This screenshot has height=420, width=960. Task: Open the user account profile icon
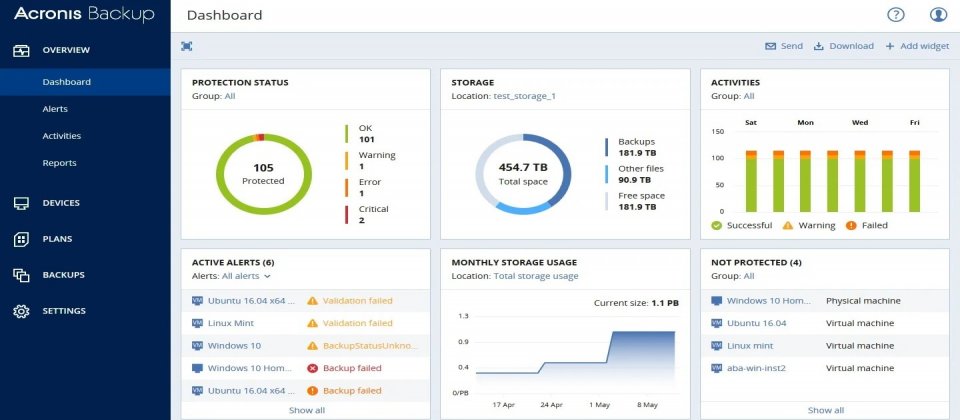(938, 15)
